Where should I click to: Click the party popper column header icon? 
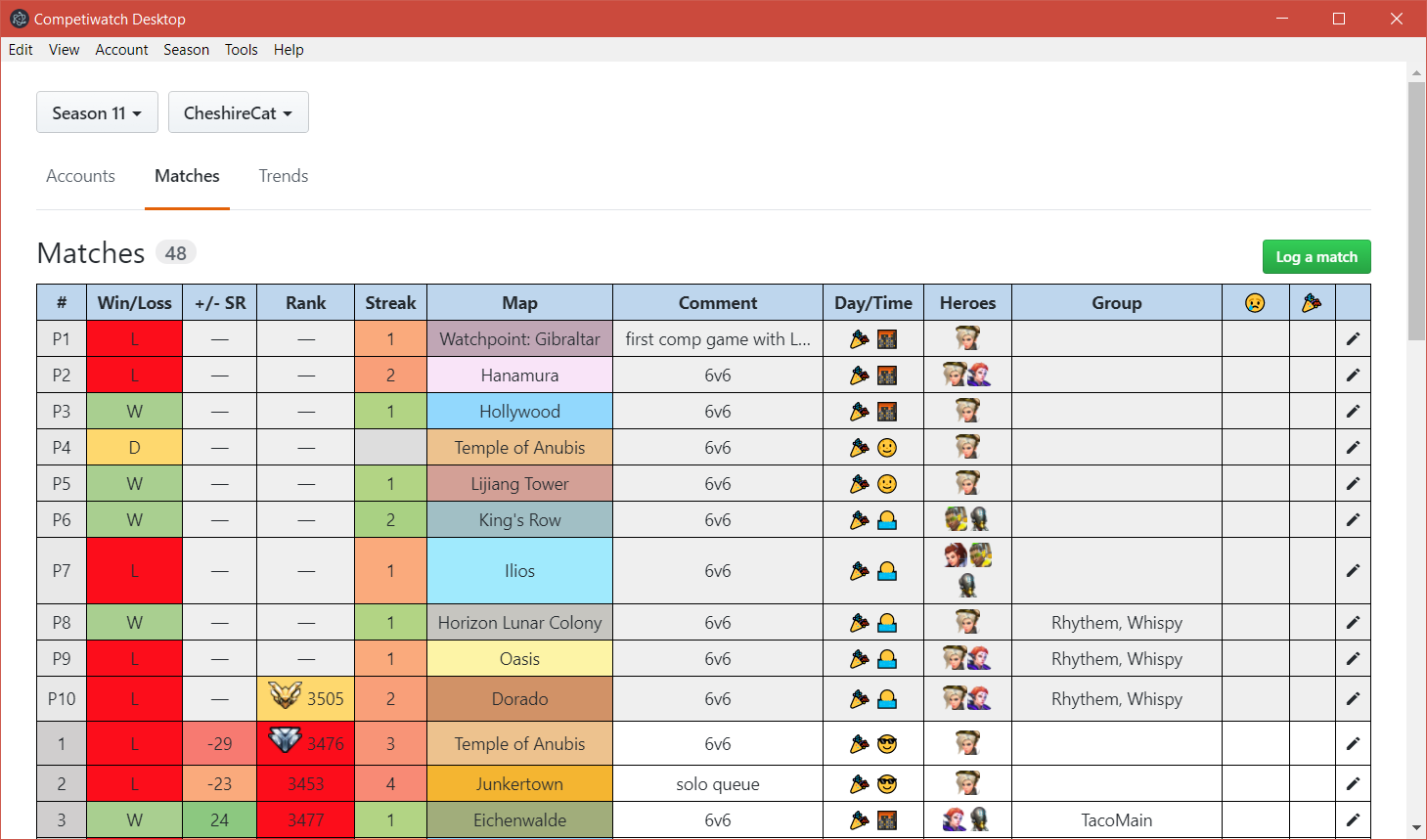(1312, 303)
